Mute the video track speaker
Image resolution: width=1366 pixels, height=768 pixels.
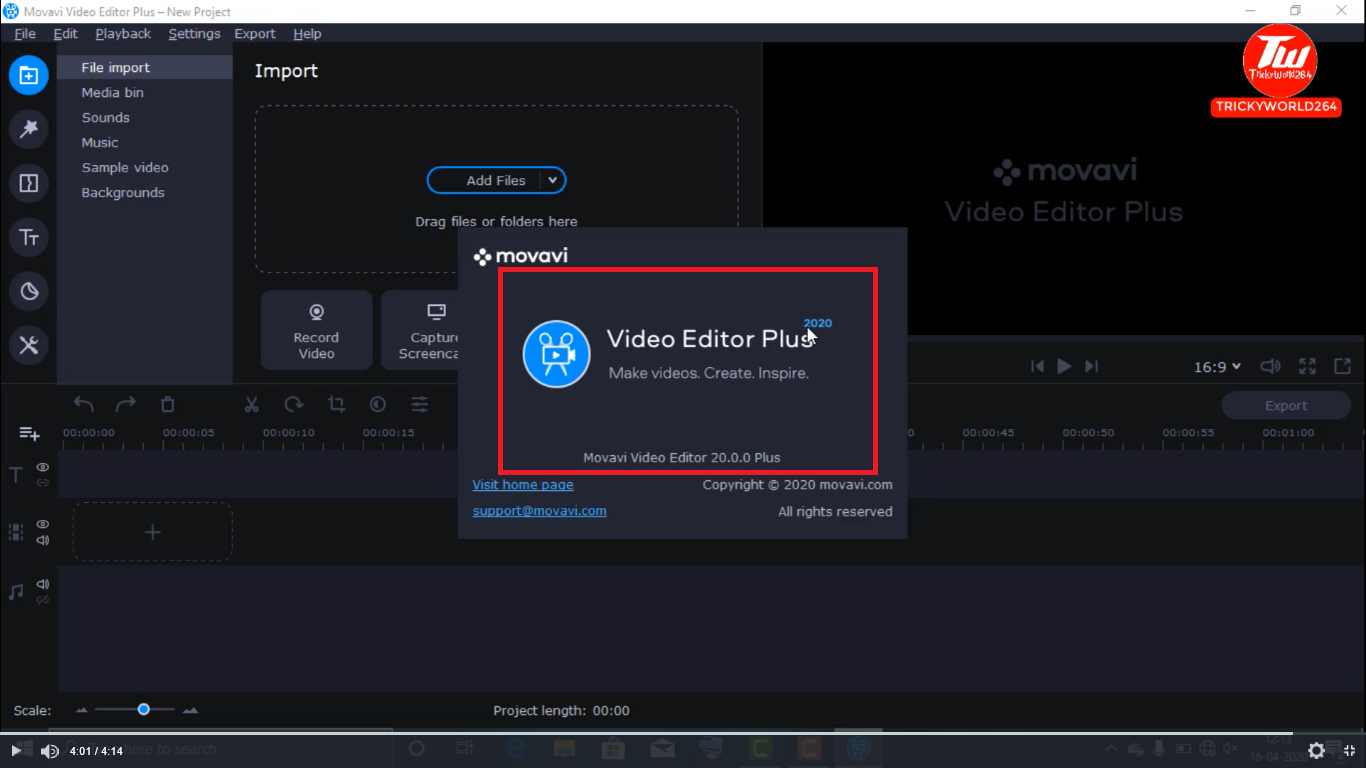pos(43,540)
